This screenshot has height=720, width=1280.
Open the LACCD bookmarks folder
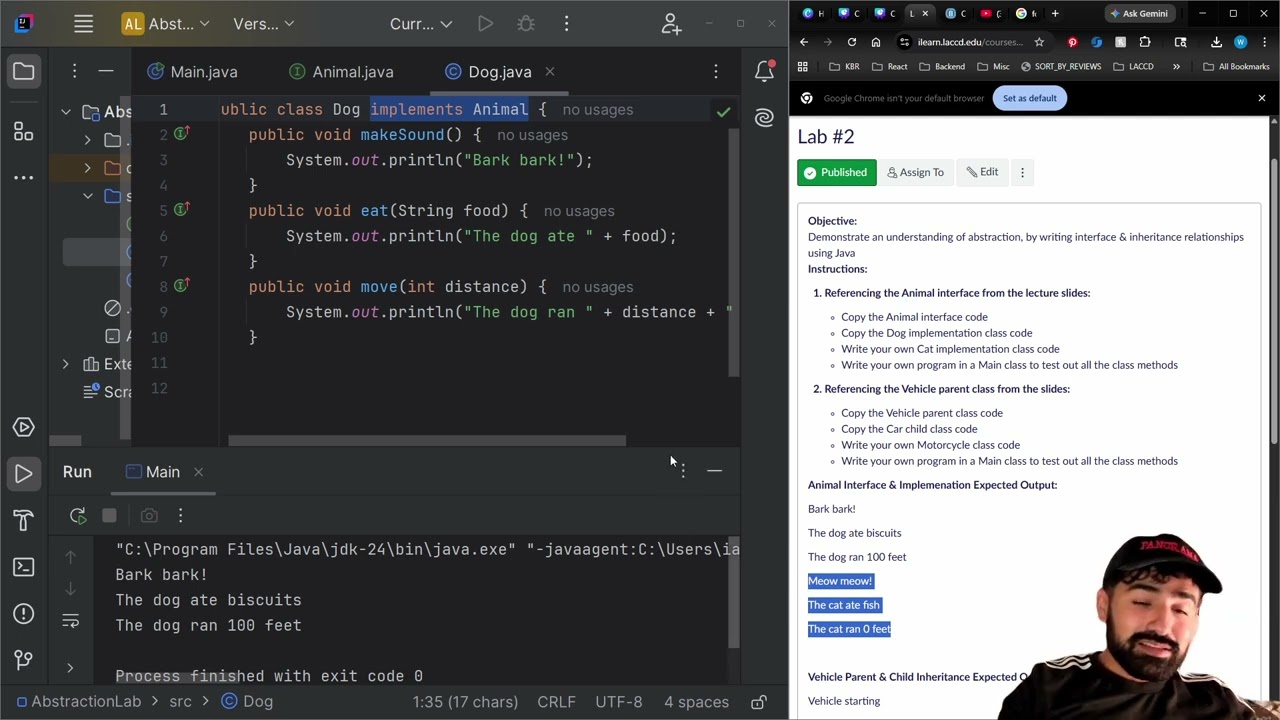1133,67
